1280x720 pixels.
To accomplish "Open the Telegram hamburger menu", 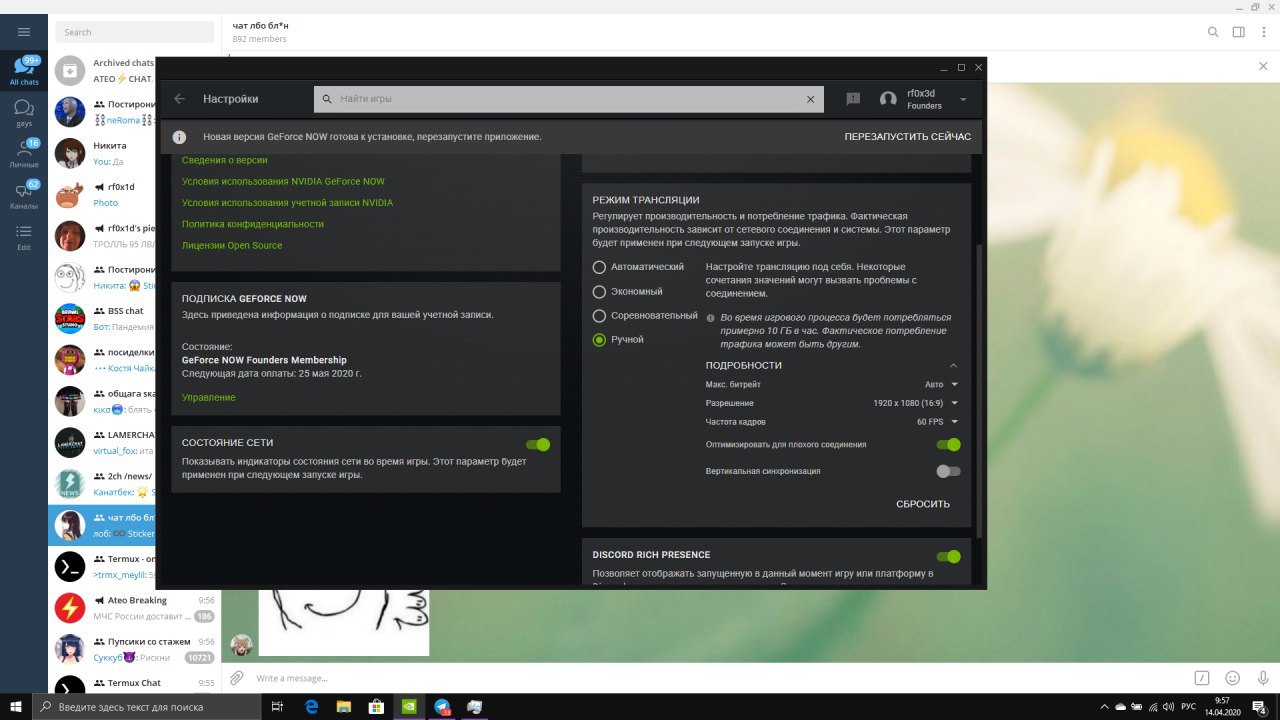I will [24, 32].
